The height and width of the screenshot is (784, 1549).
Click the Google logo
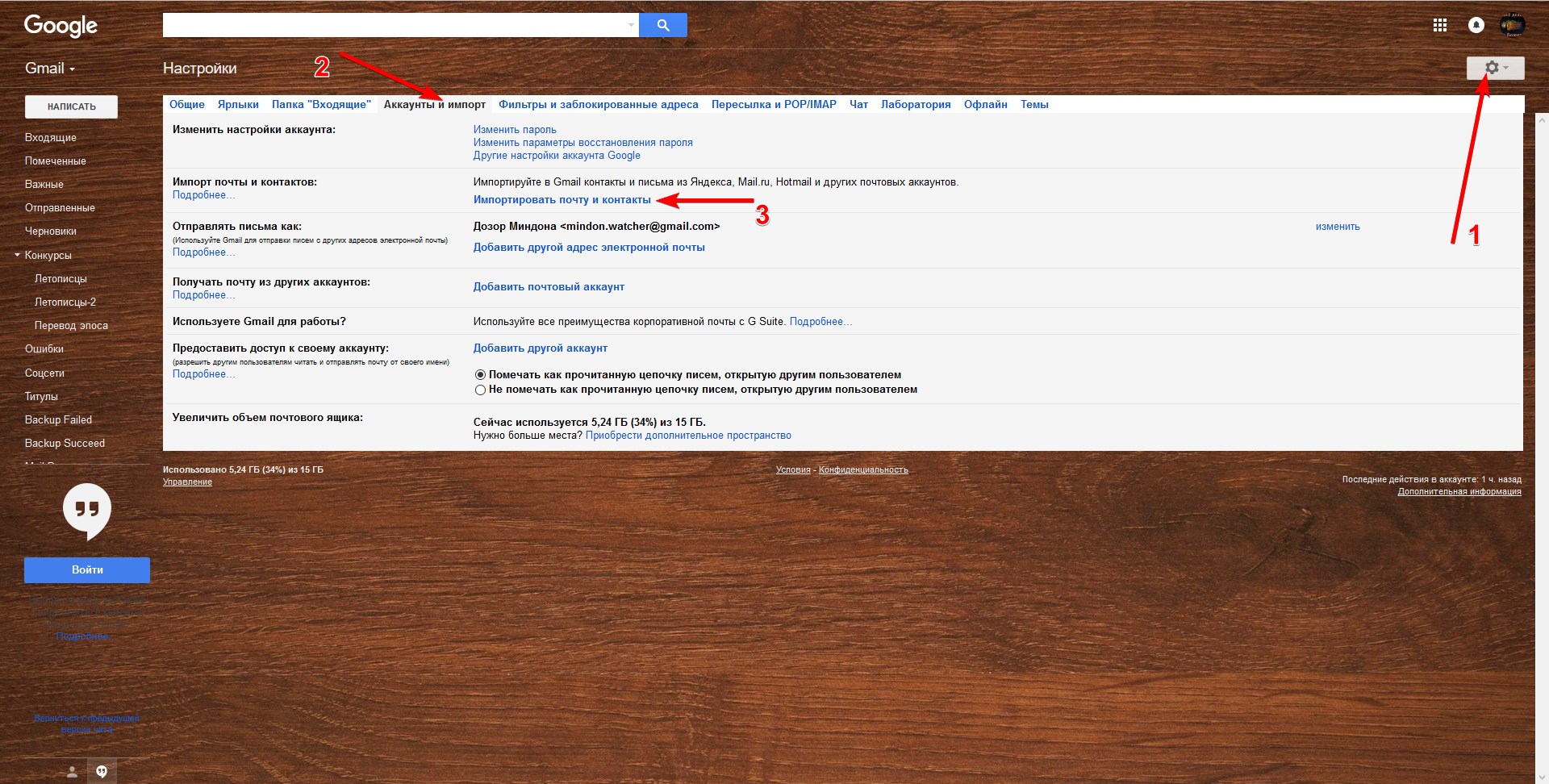pyautogui.click(x=61, y=26)
